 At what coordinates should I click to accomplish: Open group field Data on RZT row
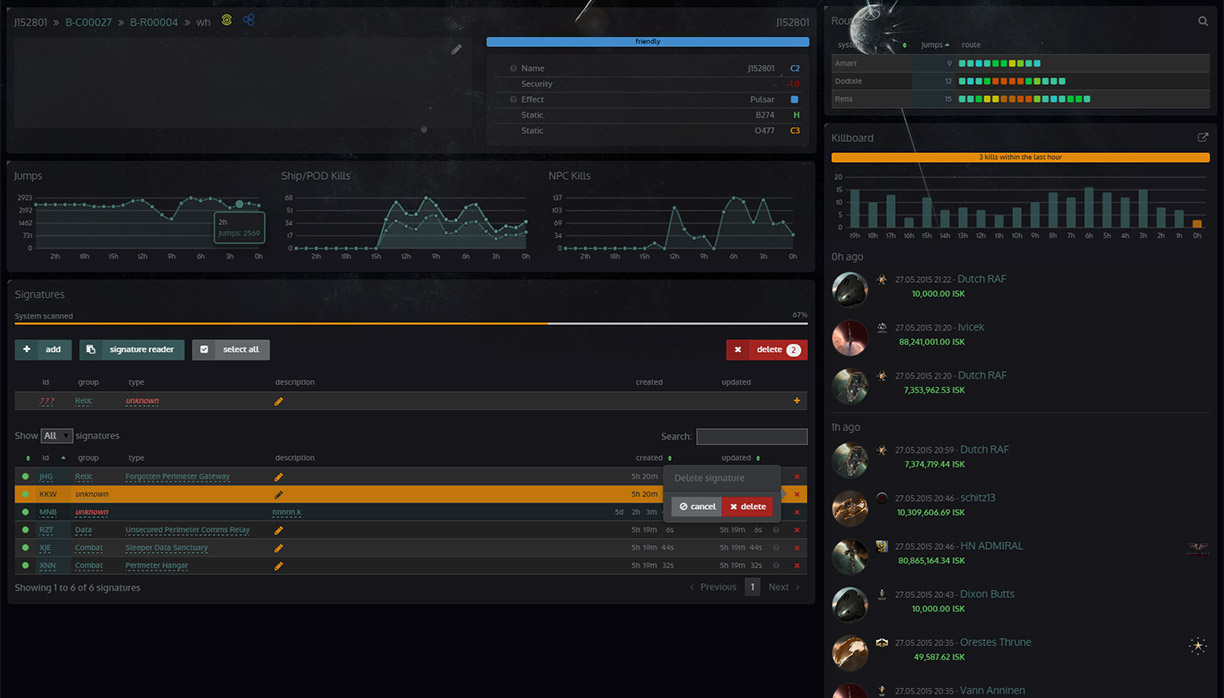click(83, 530)
